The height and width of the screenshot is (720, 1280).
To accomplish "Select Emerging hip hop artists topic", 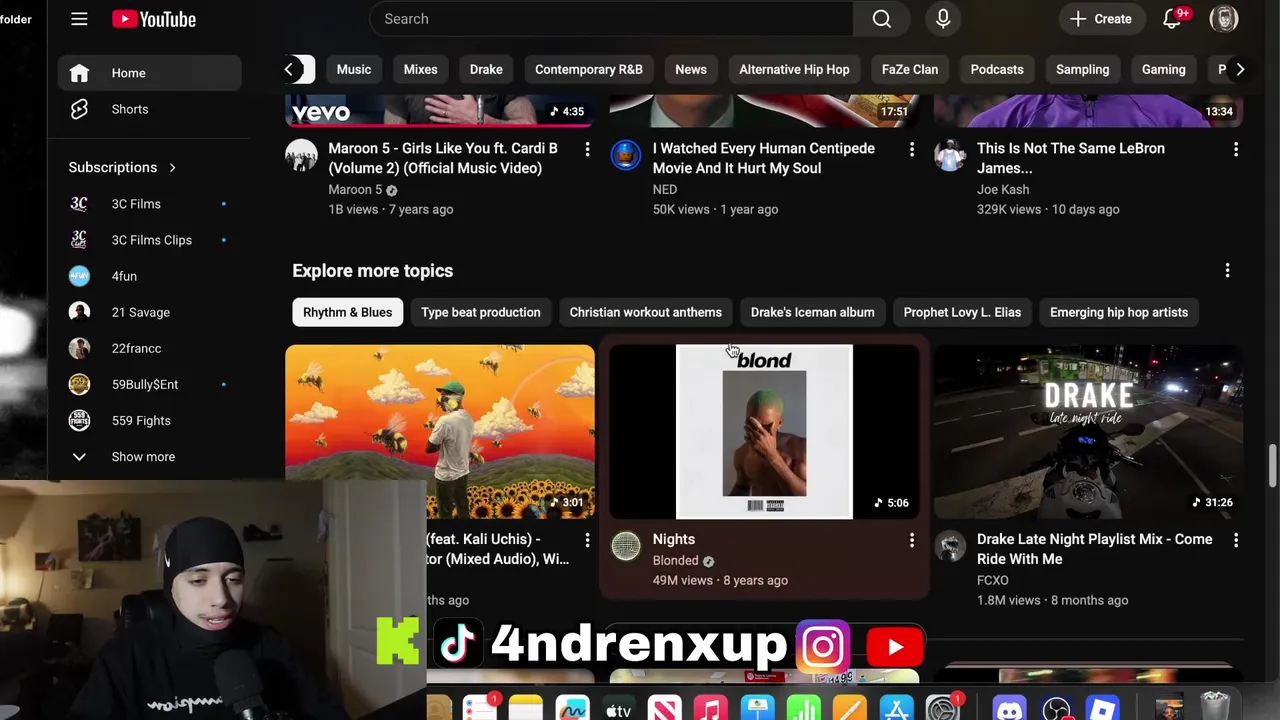I will [1119, 312].
